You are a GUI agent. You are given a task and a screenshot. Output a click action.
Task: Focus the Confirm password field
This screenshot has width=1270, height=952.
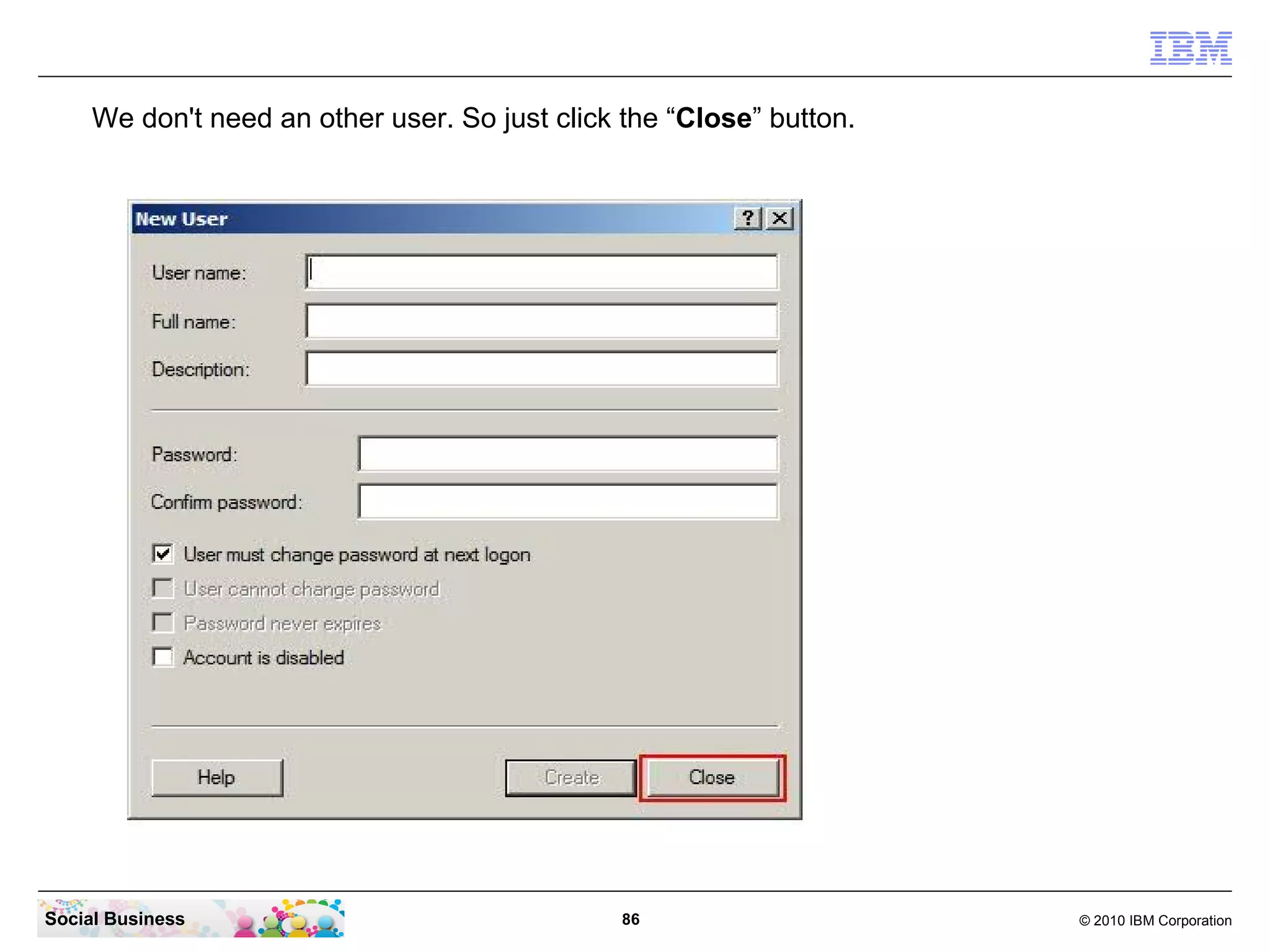[568, 501]
